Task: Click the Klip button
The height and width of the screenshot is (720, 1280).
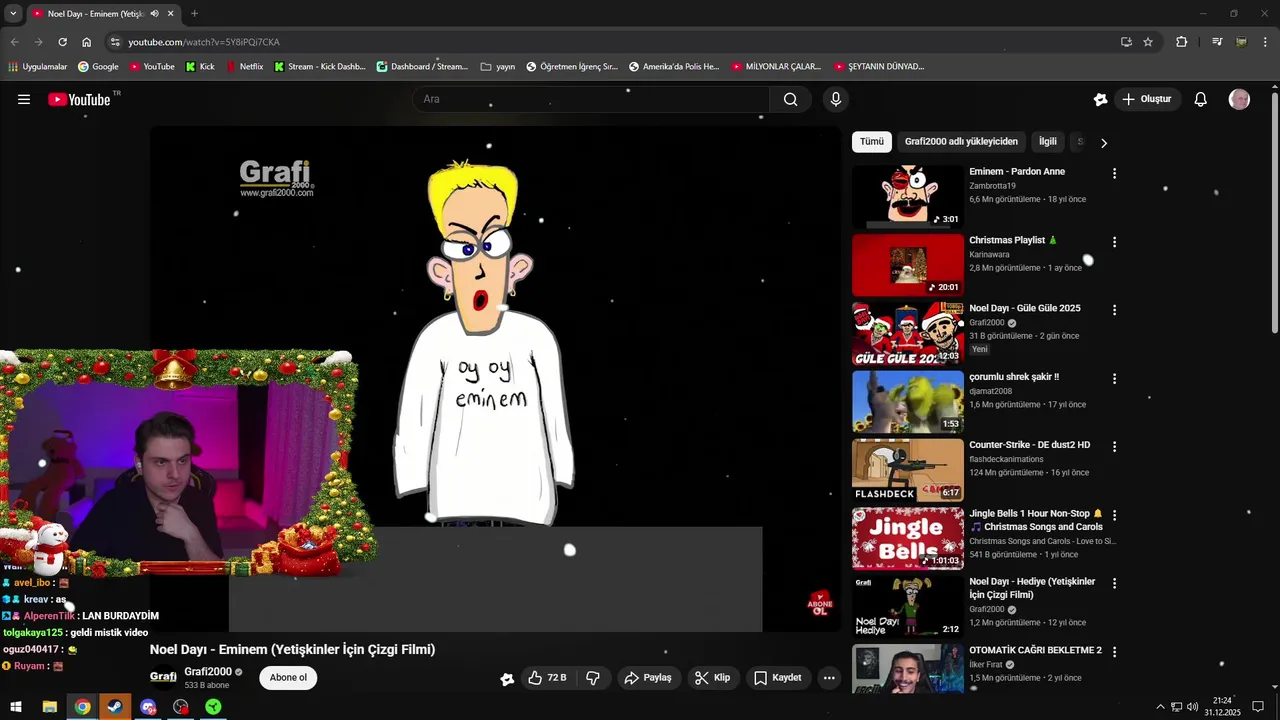Action: click(712, 678)
